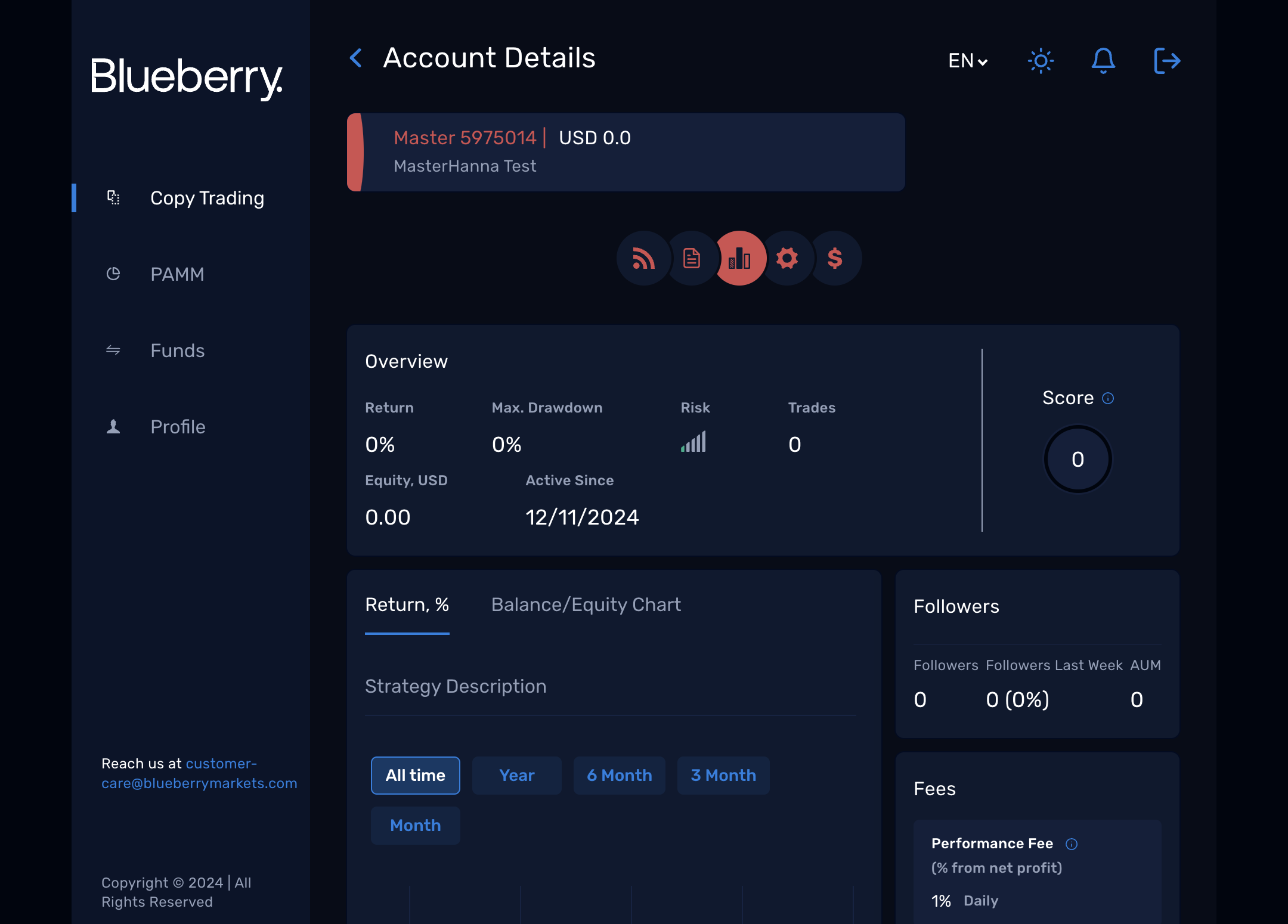Select the 6 Month range button
The height and width of the screenshot is (924, 1288).
click(x=620, y=776)
